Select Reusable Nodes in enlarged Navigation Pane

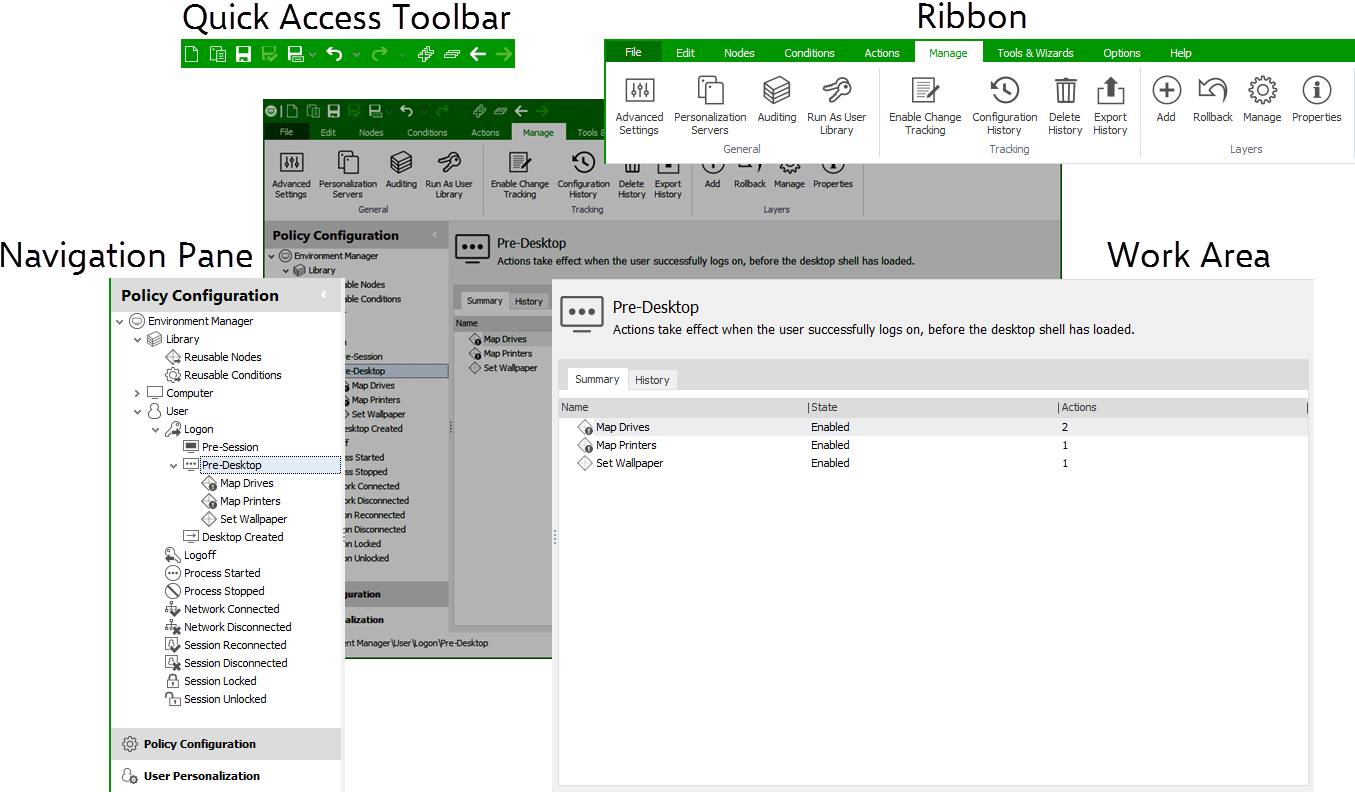(x=223, y=357)
